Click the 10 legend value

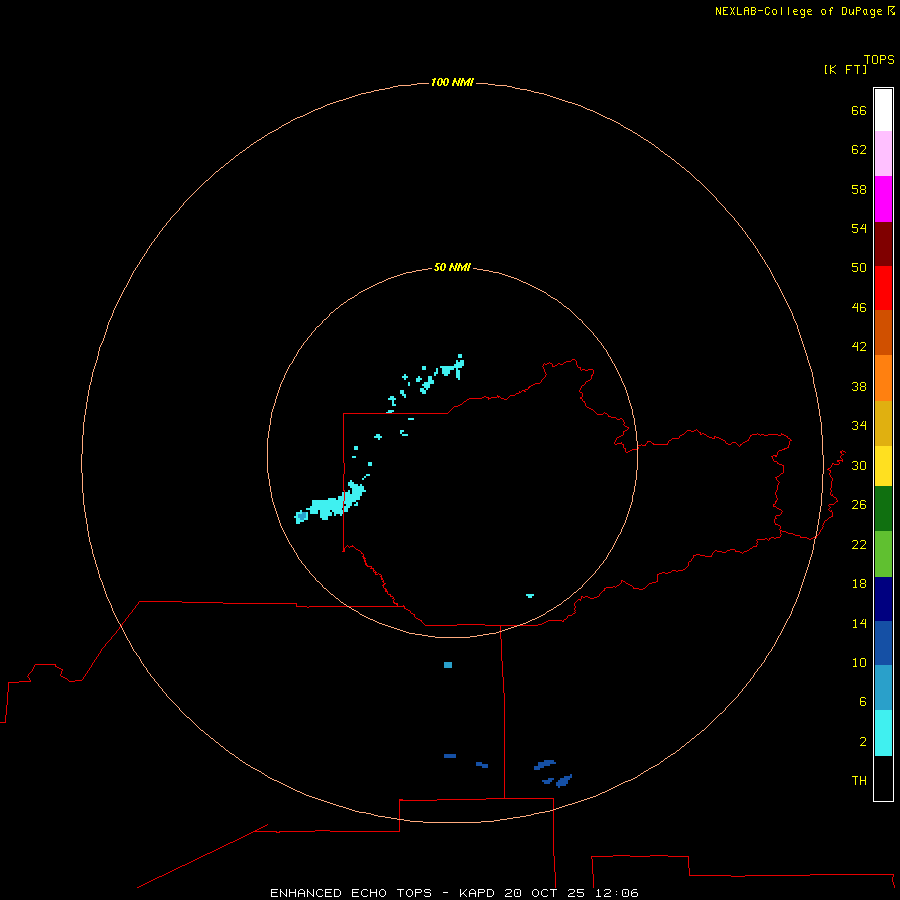coord(859,664)
